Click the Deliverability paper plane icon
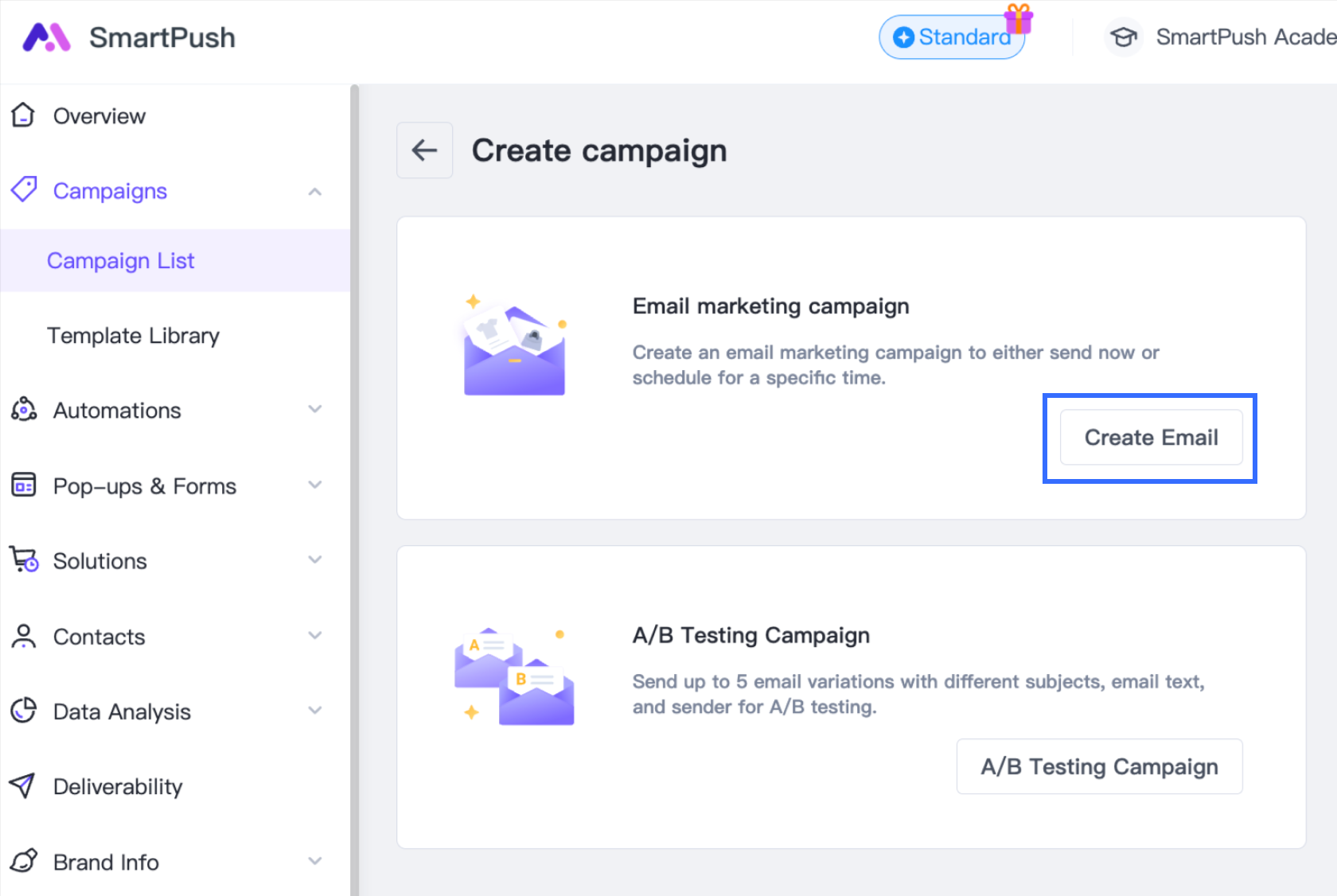1337x896 pixels. coord(23,785)
